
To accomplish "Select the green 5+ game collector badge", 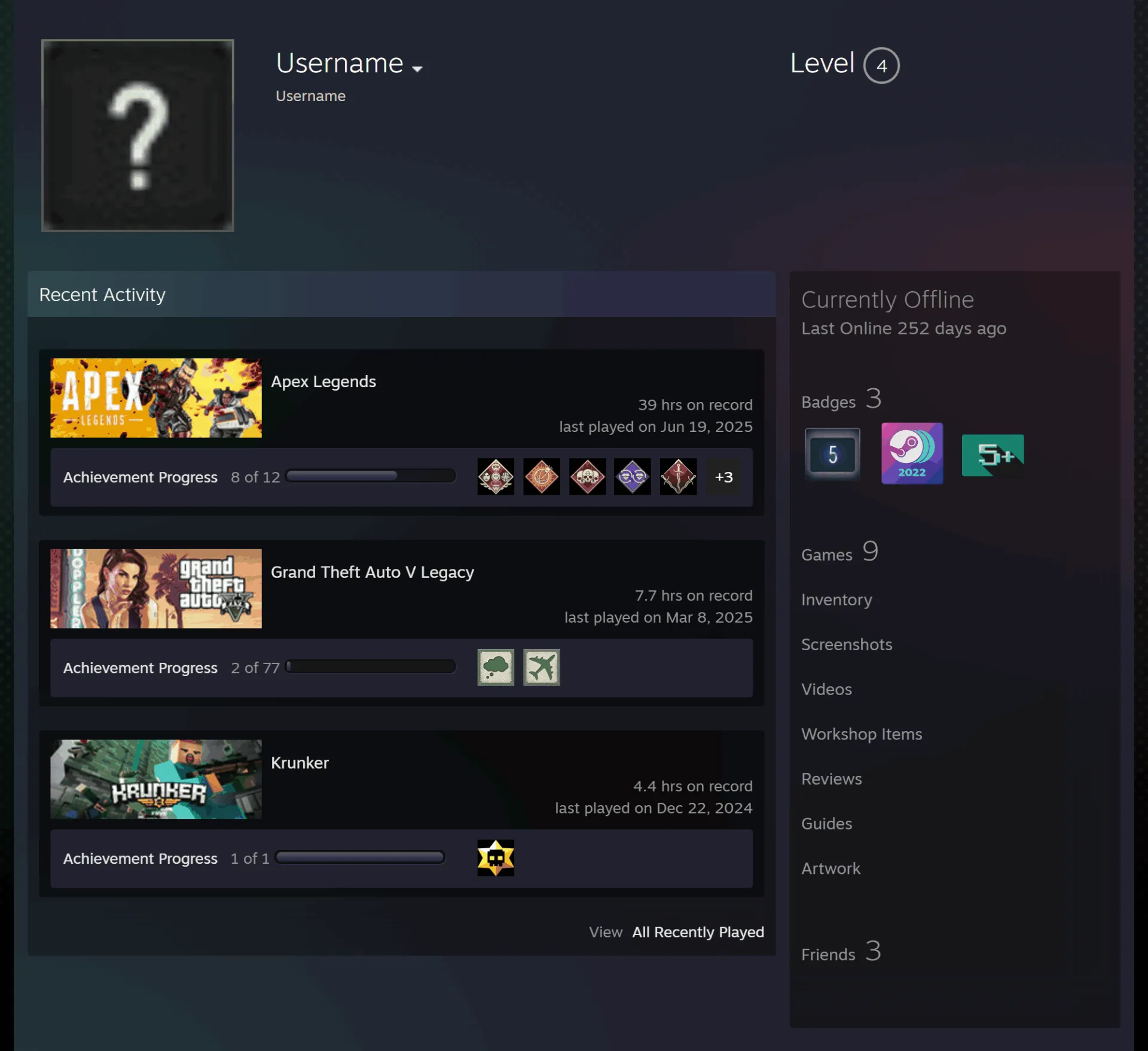I will (993, 455).
